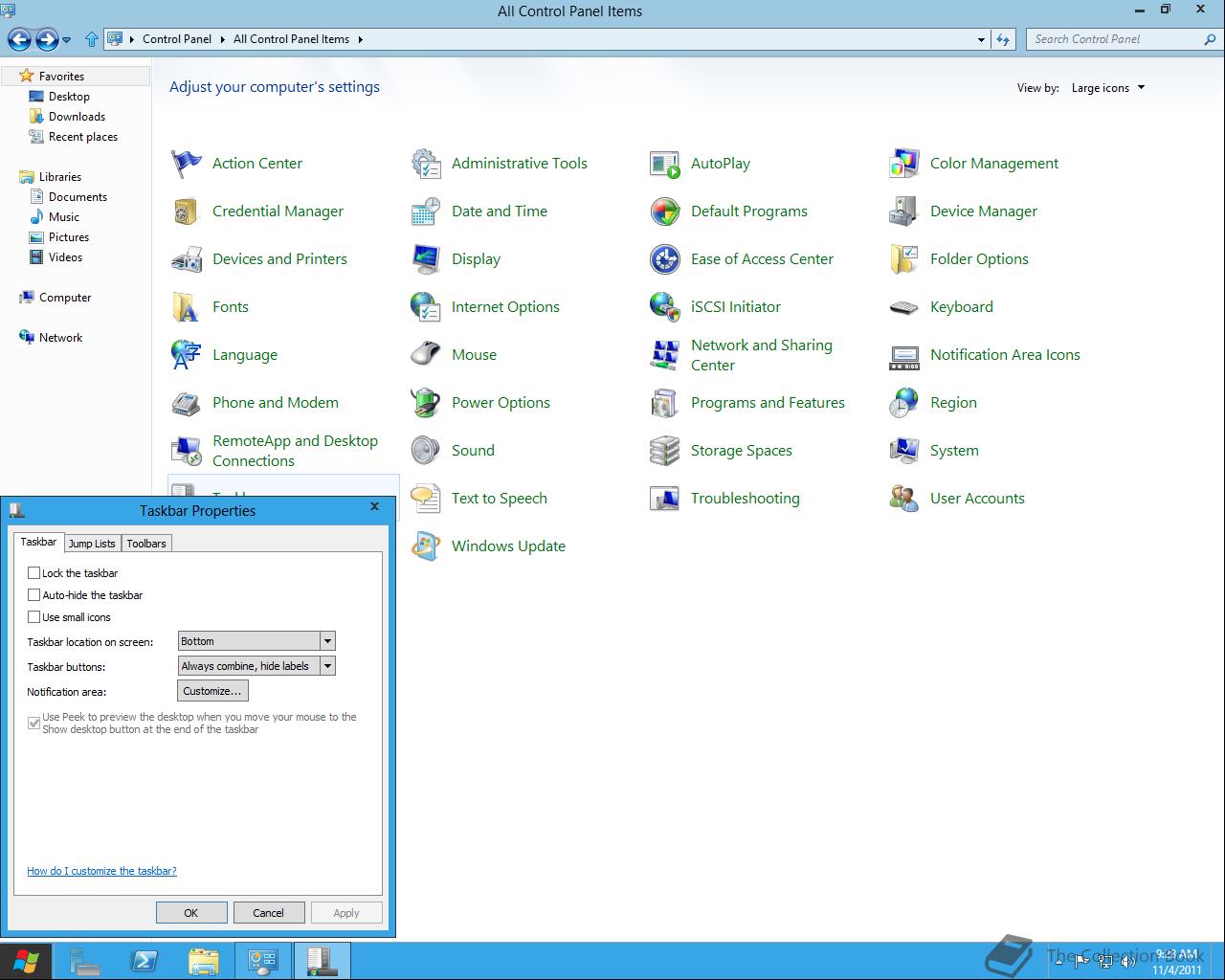
Task: Expand the chevron after All Control Panel Items
Action: coord(361,39)
